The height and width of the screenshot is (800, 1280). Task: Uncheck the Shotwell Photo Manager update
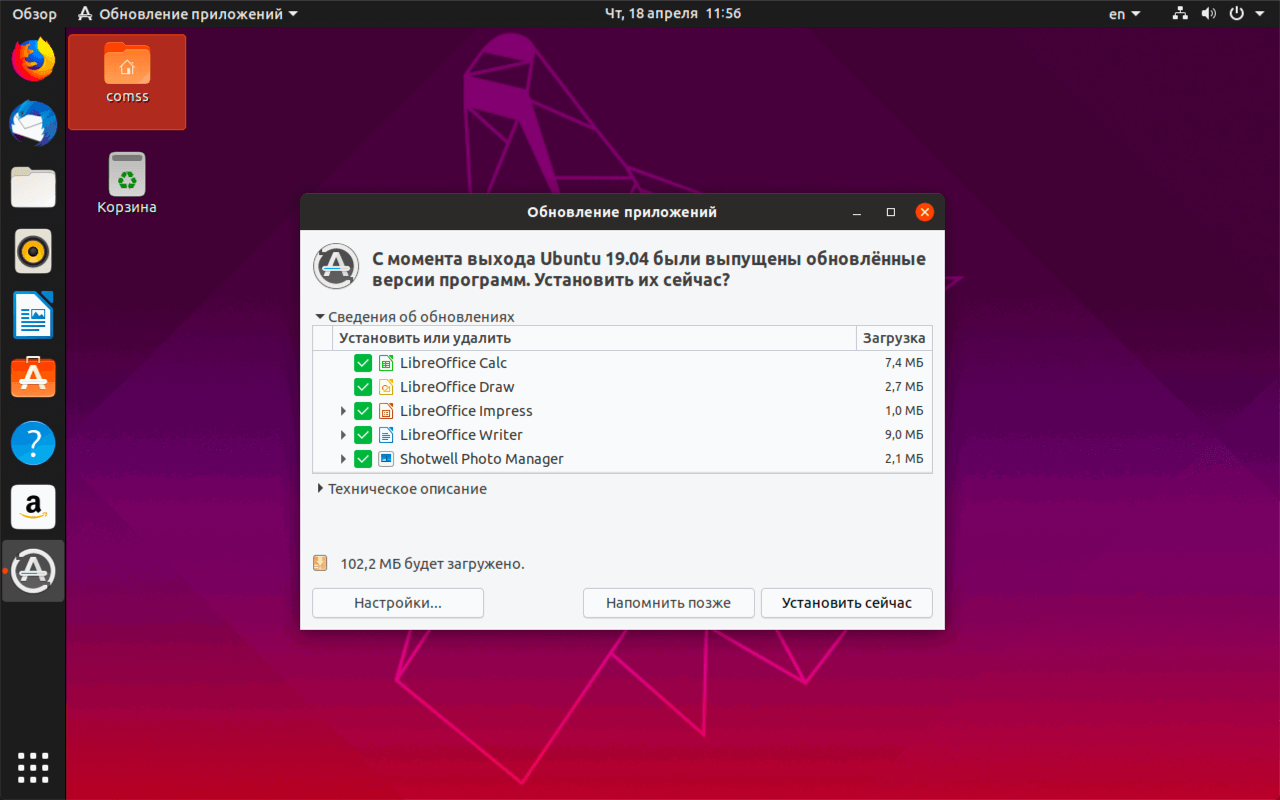(x=363, y=459)
